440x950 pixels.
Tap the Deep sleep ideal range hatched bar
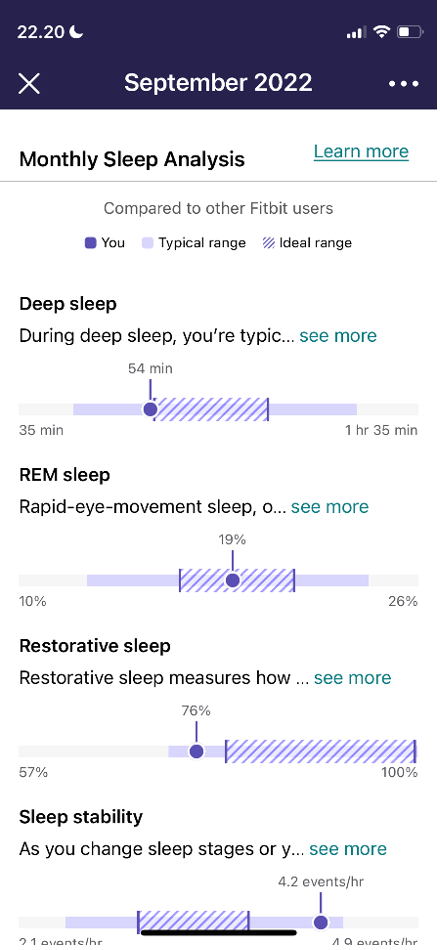point(210,410)
